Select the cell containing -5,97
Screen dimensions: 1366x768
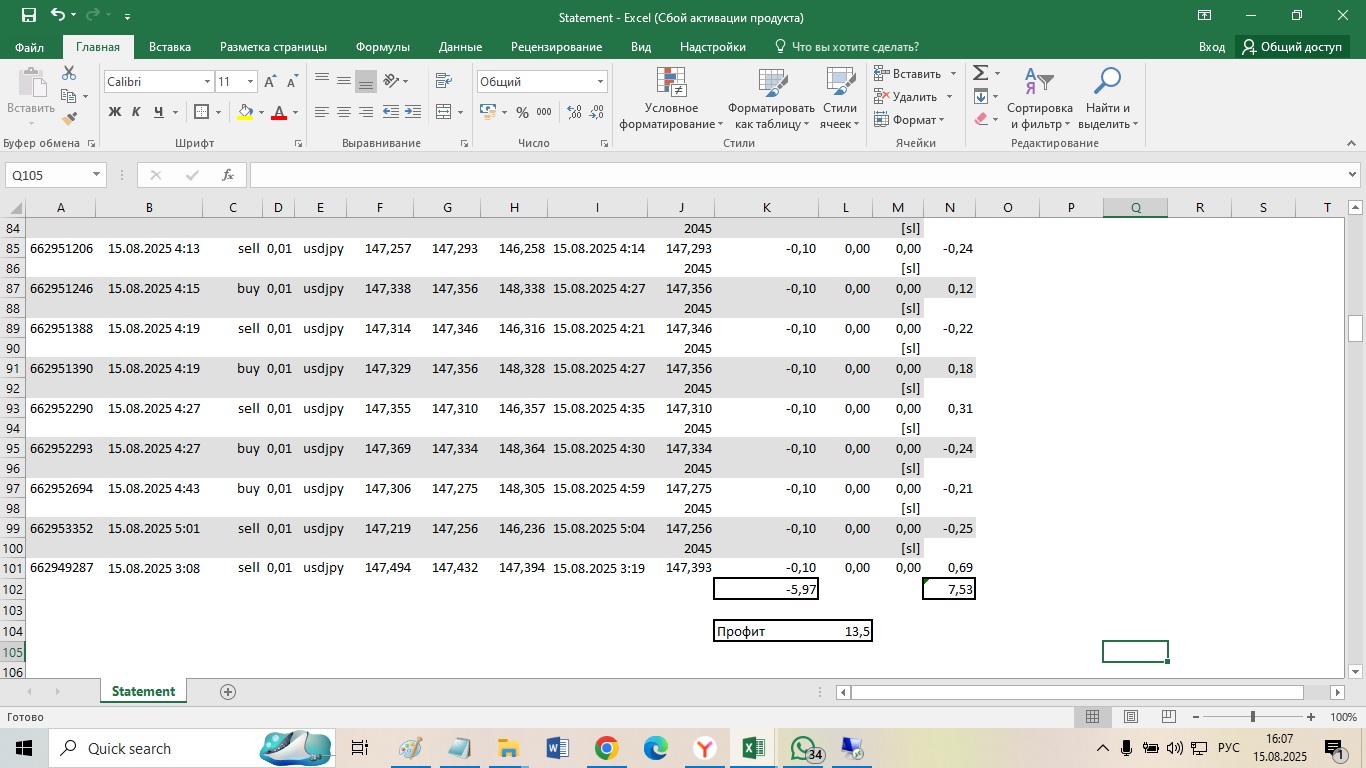click(x=766, y=589)
